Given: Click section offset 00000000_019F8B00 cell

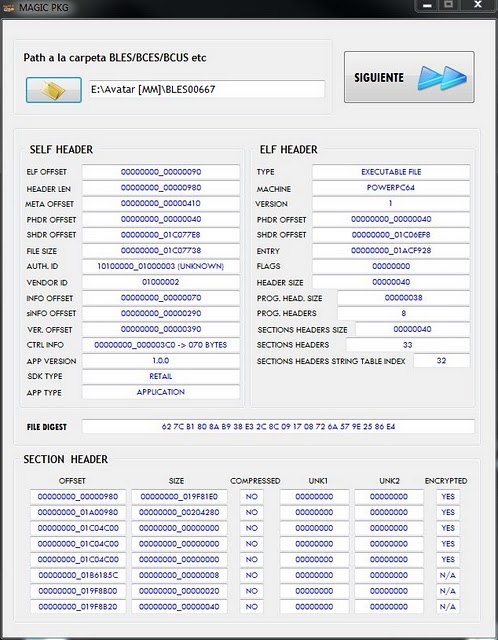Looking at the screenshot, I should 78,591.
